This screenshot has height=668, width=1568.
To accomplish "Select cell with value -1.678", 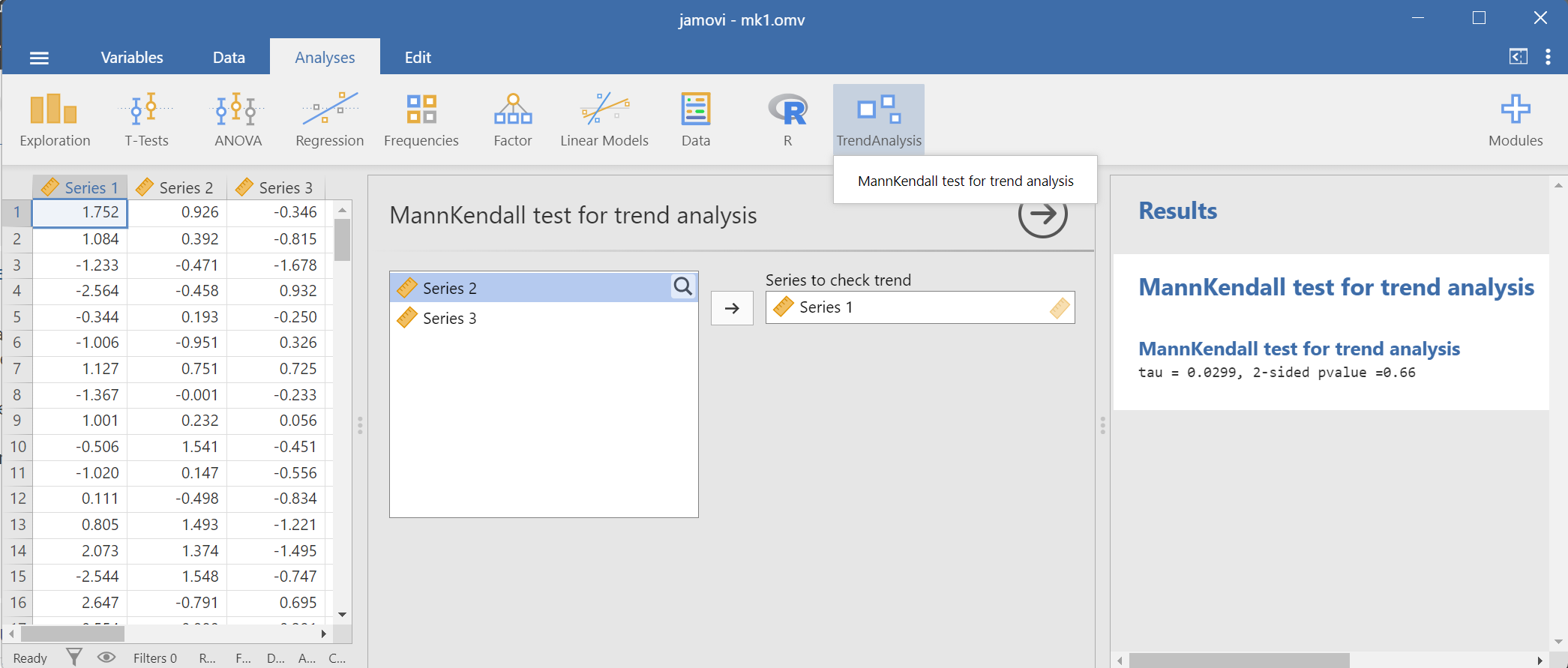I will click(x=276, y=265).
